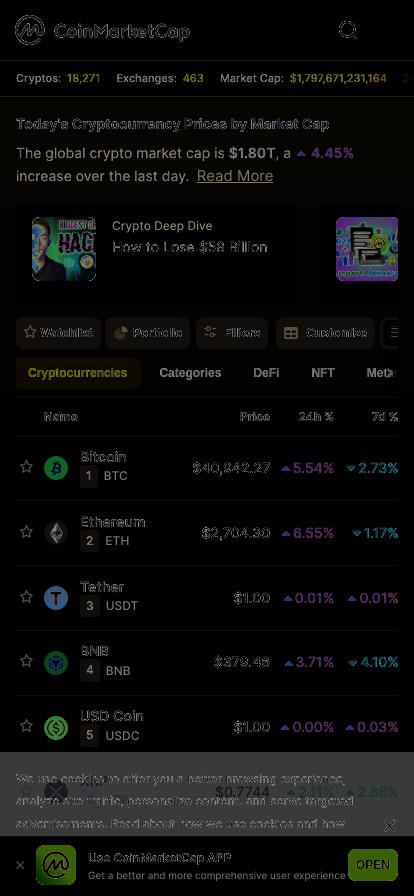Open the search magnifier icon
Screen dimensions: 414x896
(x=348, y=30)
